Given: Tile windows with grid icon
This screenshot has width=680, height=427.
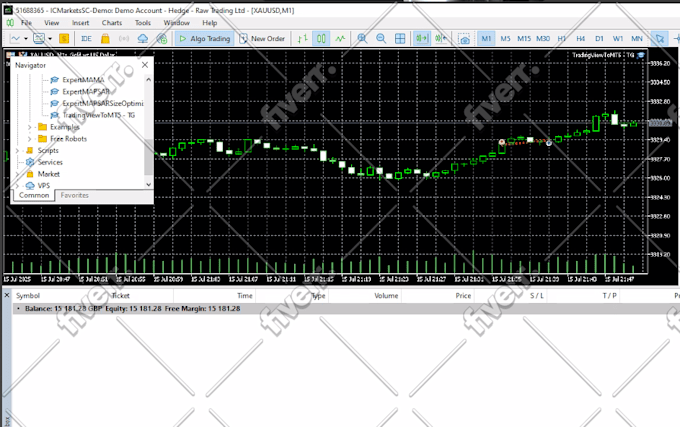Looking at the screenshot, I should tap(400, 39).
